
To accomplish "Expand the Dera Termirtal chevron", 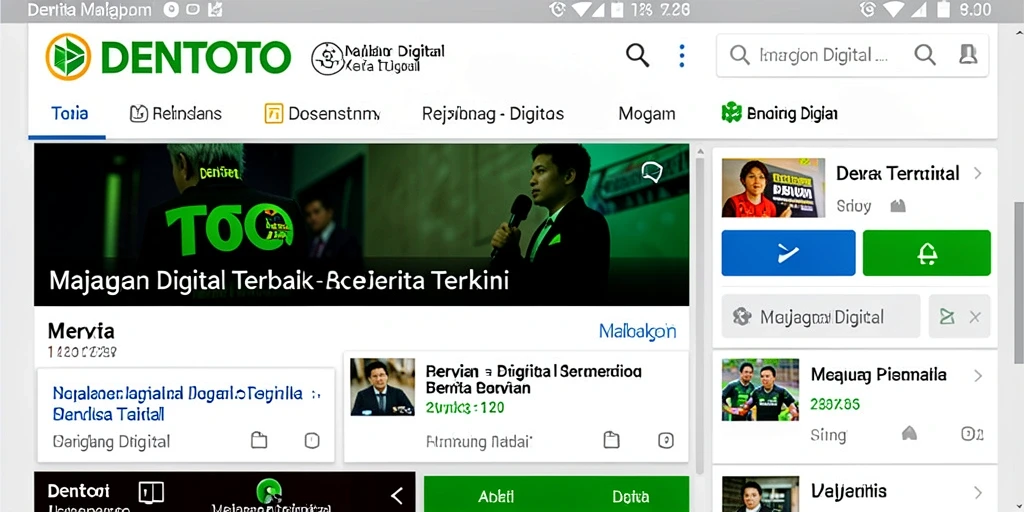I will tap(978, 173).
